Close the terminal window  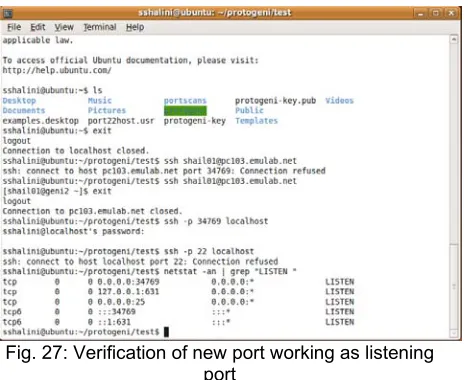tap(451, 13)
